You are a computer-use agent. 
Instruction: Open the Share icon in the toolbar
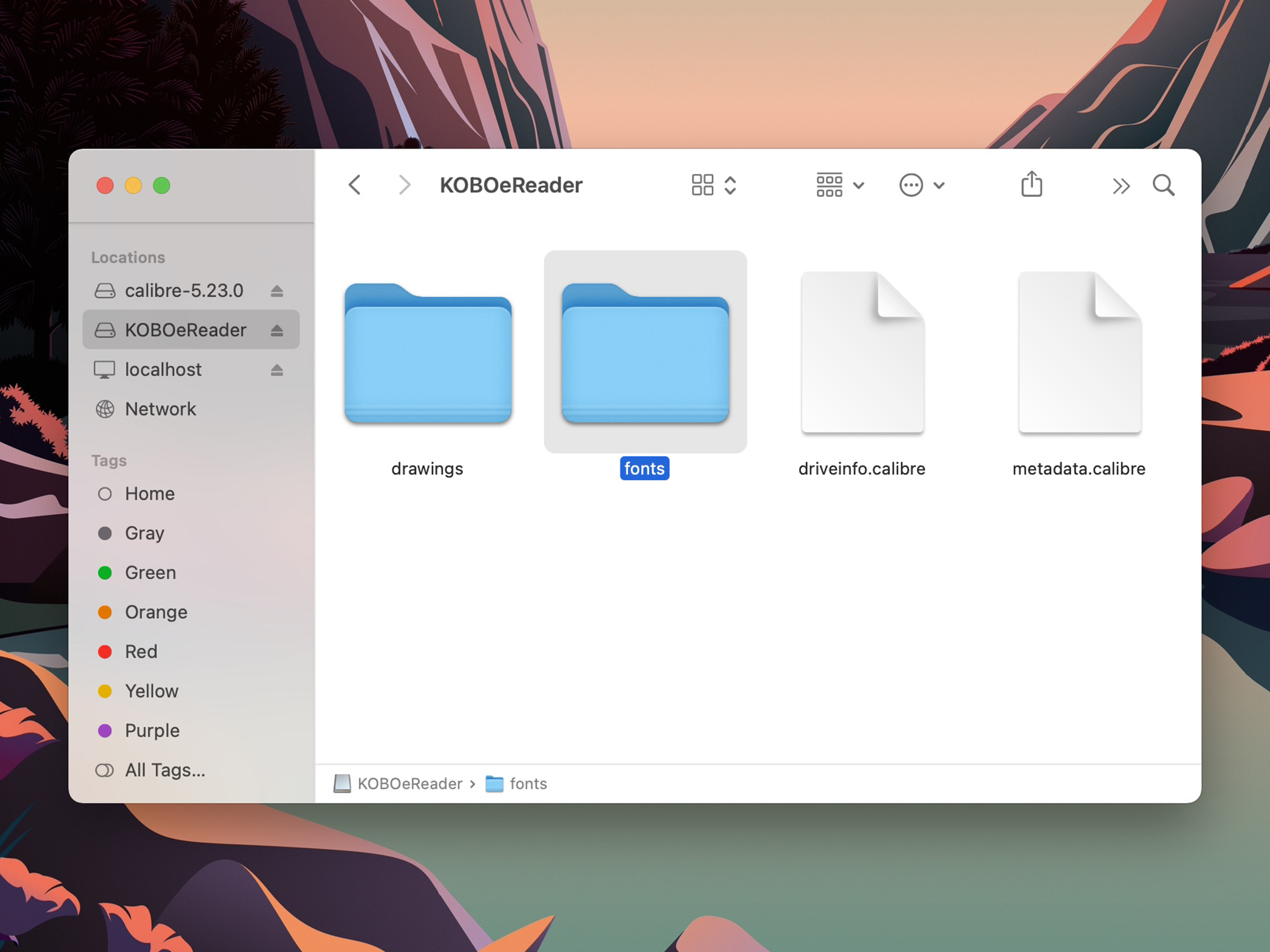[1032, 185]
